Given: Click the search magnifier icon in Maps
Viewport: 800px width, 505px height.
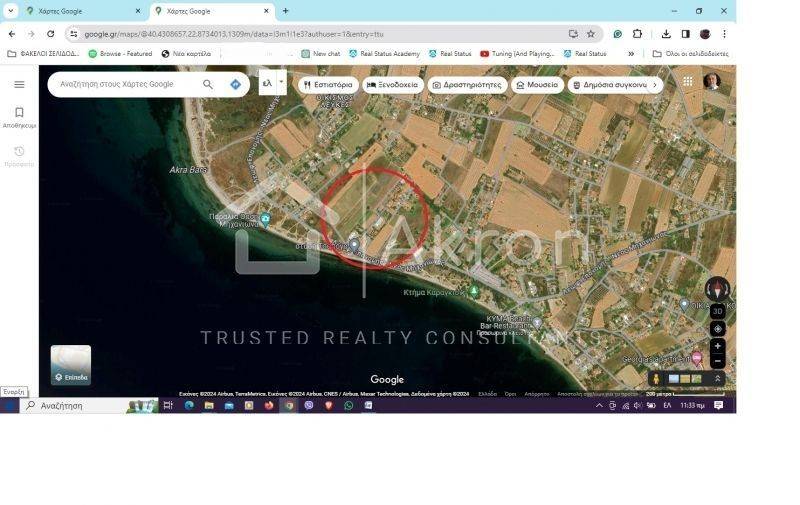Looking at the screenshot, I should pyautogui.click(x=208, y=85).
